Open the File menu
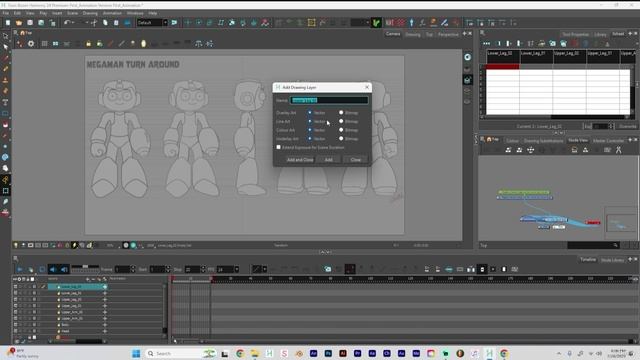The width and height of the screenshot is (640, 360). coord(6,13)
